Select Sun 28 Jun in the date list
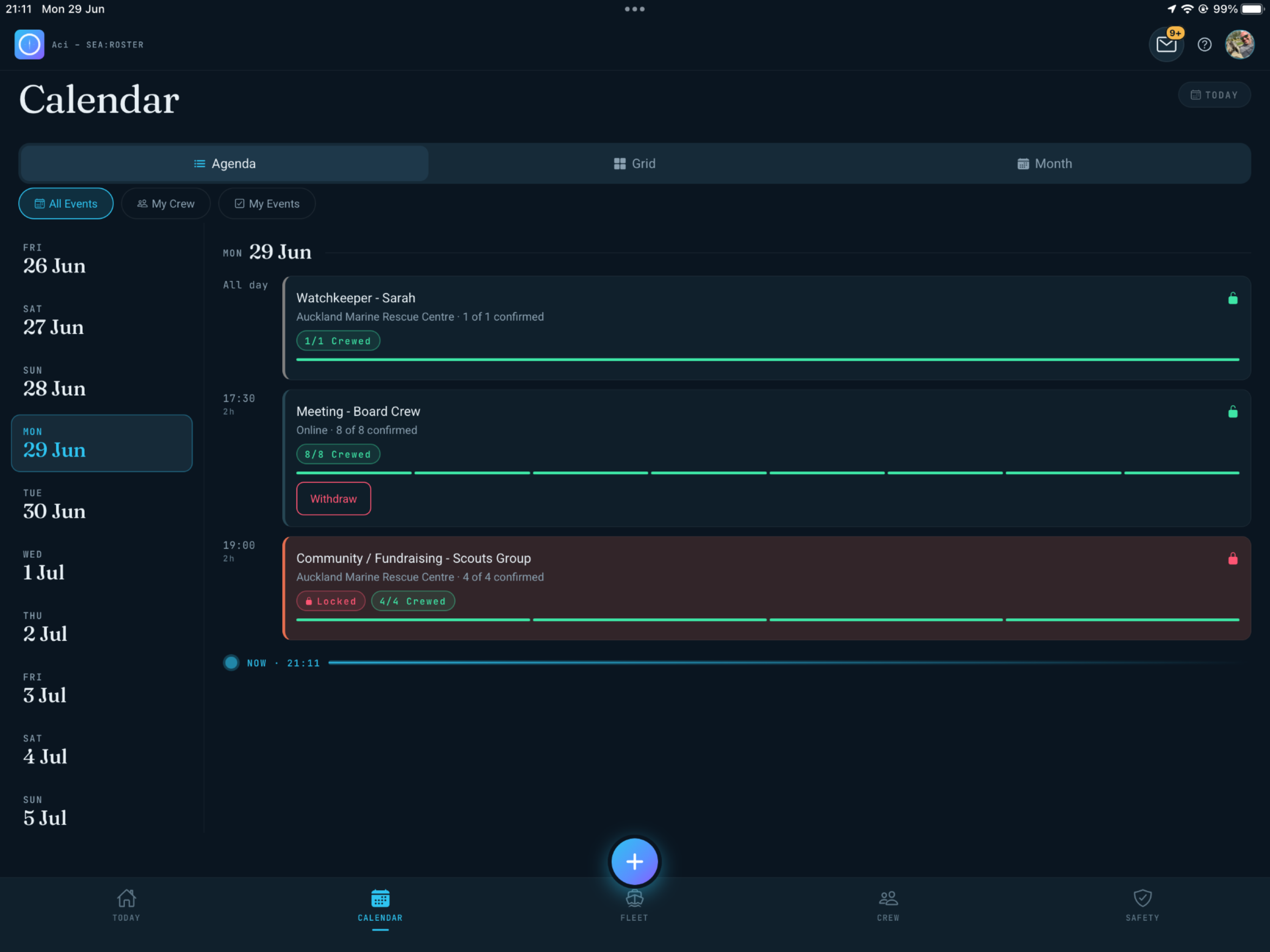The width and height of the screenshot is (1270, 952). point(102,383)
